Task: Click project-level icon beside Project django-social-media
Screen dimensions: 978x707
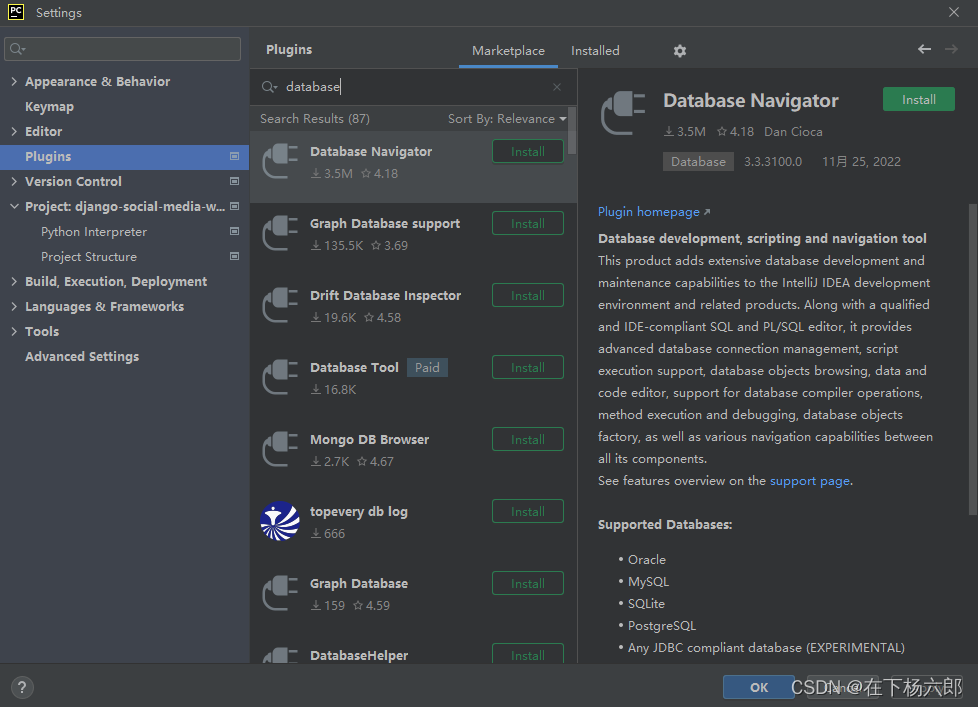Action: click(235, 206)
